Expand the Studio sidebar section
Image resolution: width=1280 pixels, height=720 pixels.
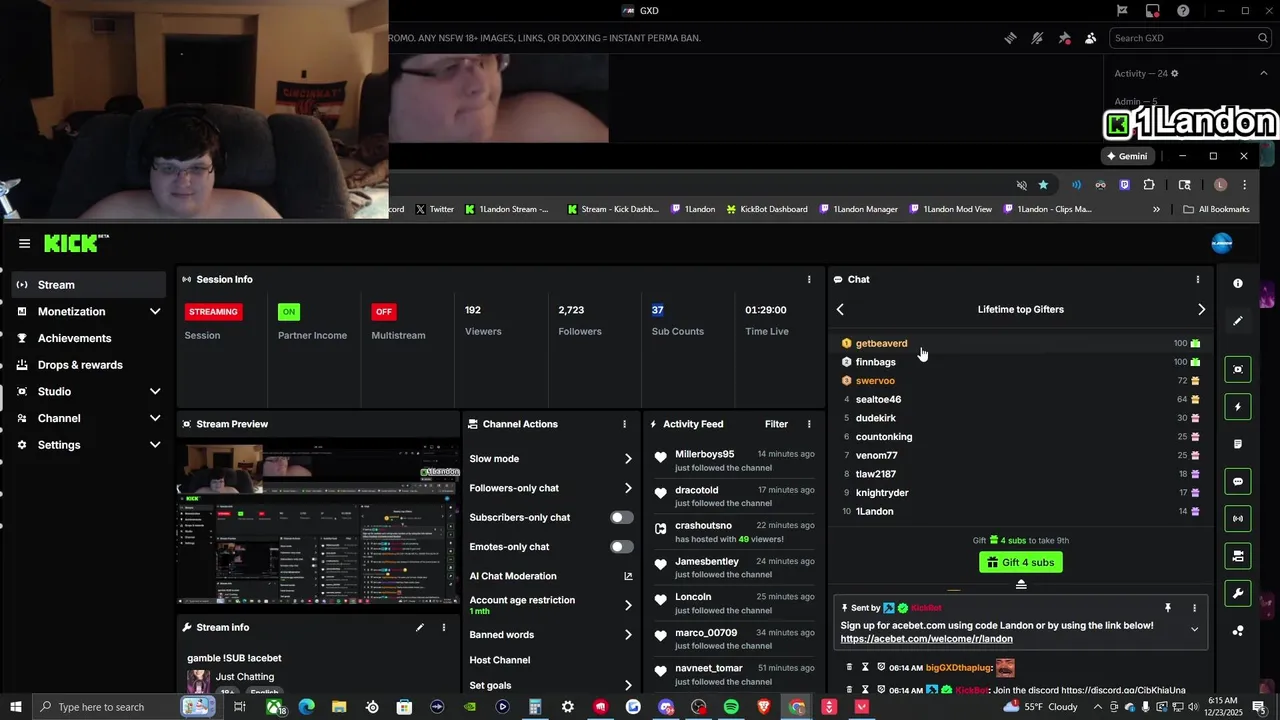tap(155, 392)
